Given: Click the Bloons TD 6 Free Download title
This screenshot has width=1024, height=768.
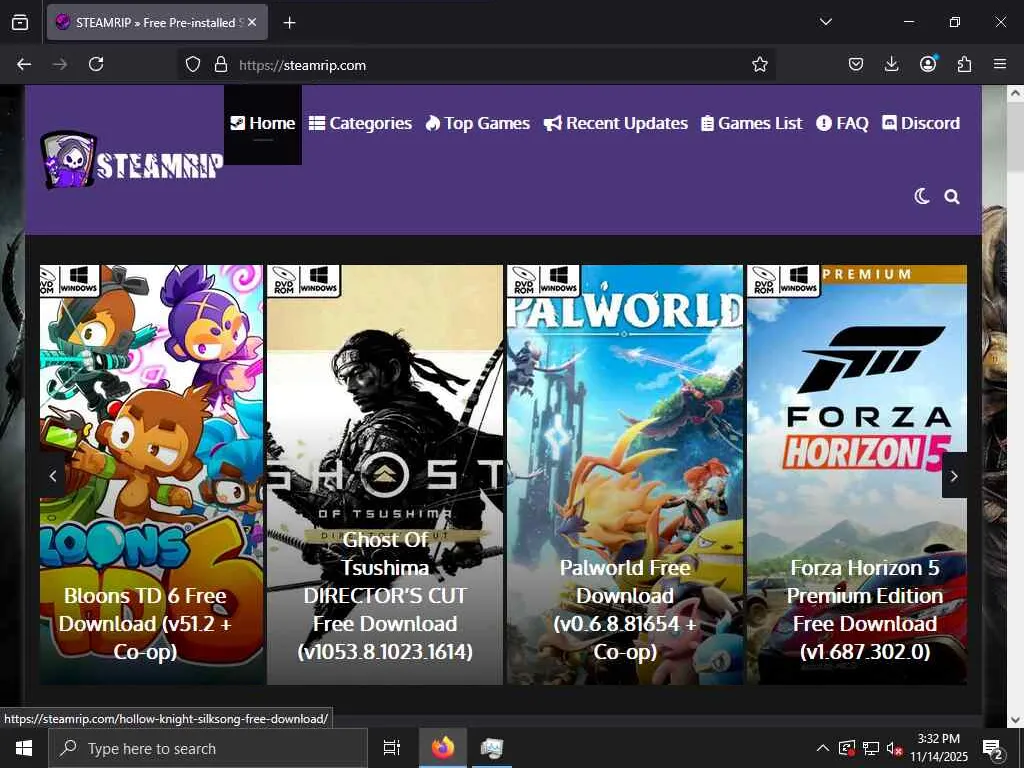Looking at the screenshot, I should 145,624.
